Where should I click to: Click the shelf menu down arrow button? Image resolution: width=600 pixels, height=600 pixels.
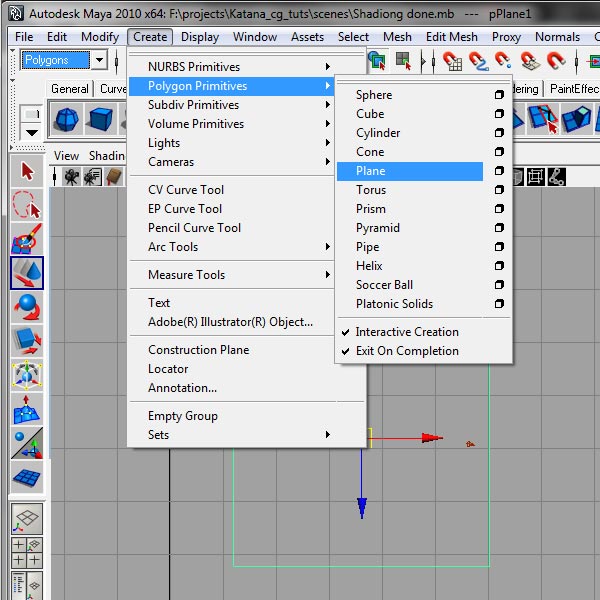click(31, 133)
